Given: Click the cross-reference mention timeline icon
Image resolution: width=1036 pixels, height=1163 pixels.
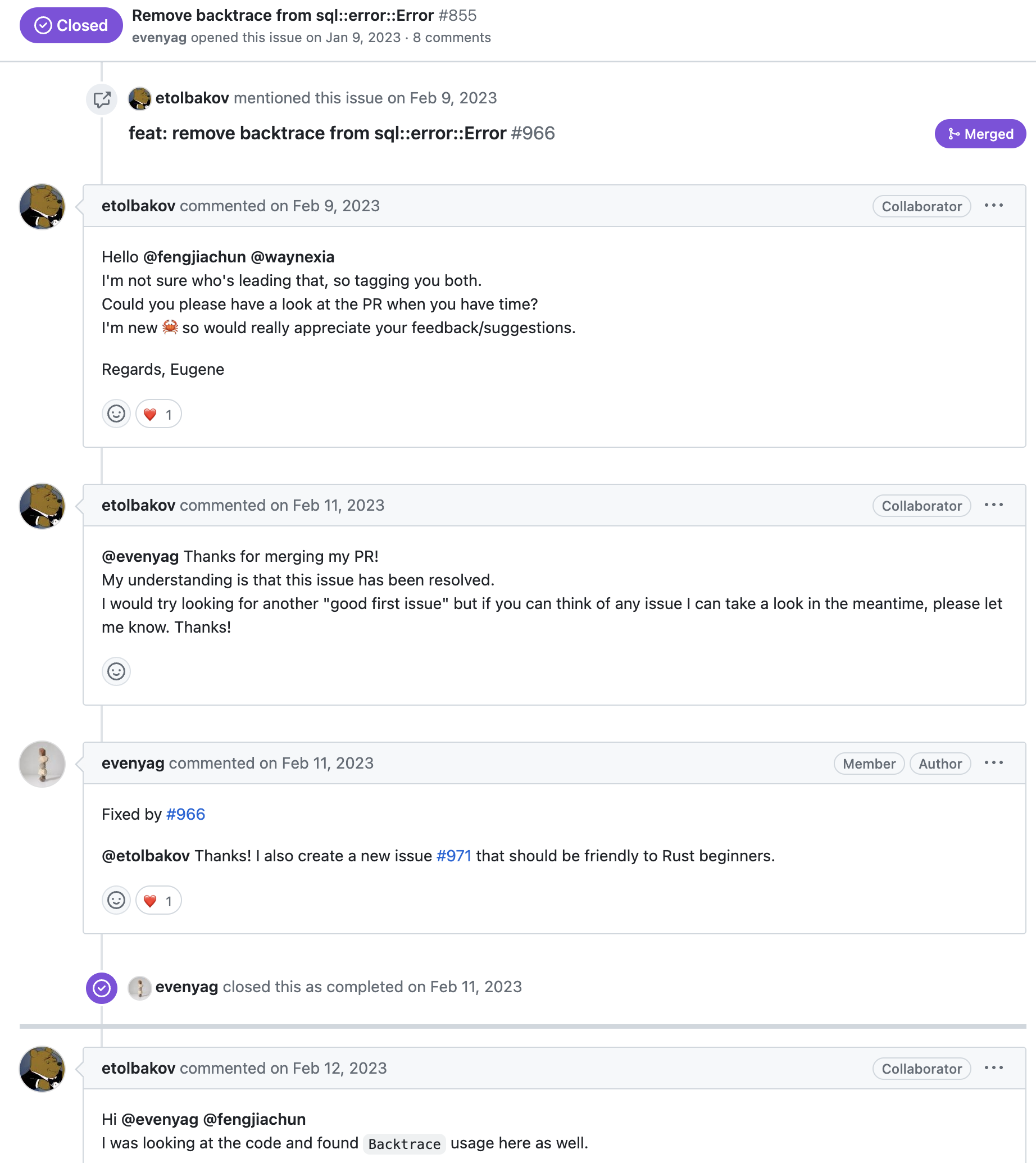Looking at the screenshot, I should [102, 99].
